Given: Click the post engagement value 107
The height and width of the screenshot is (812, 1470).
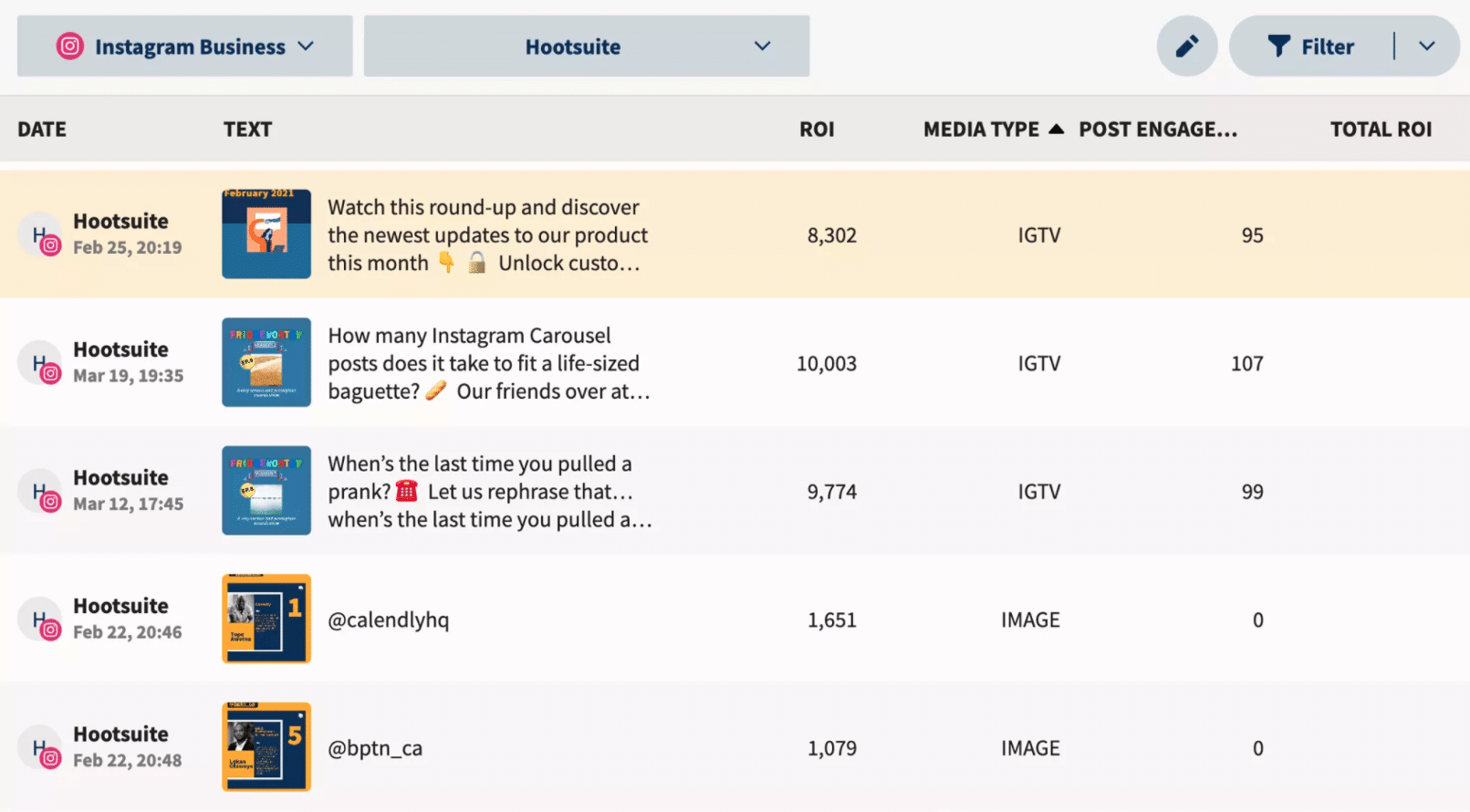Looking at the screenshot, I should (1247, 363).
